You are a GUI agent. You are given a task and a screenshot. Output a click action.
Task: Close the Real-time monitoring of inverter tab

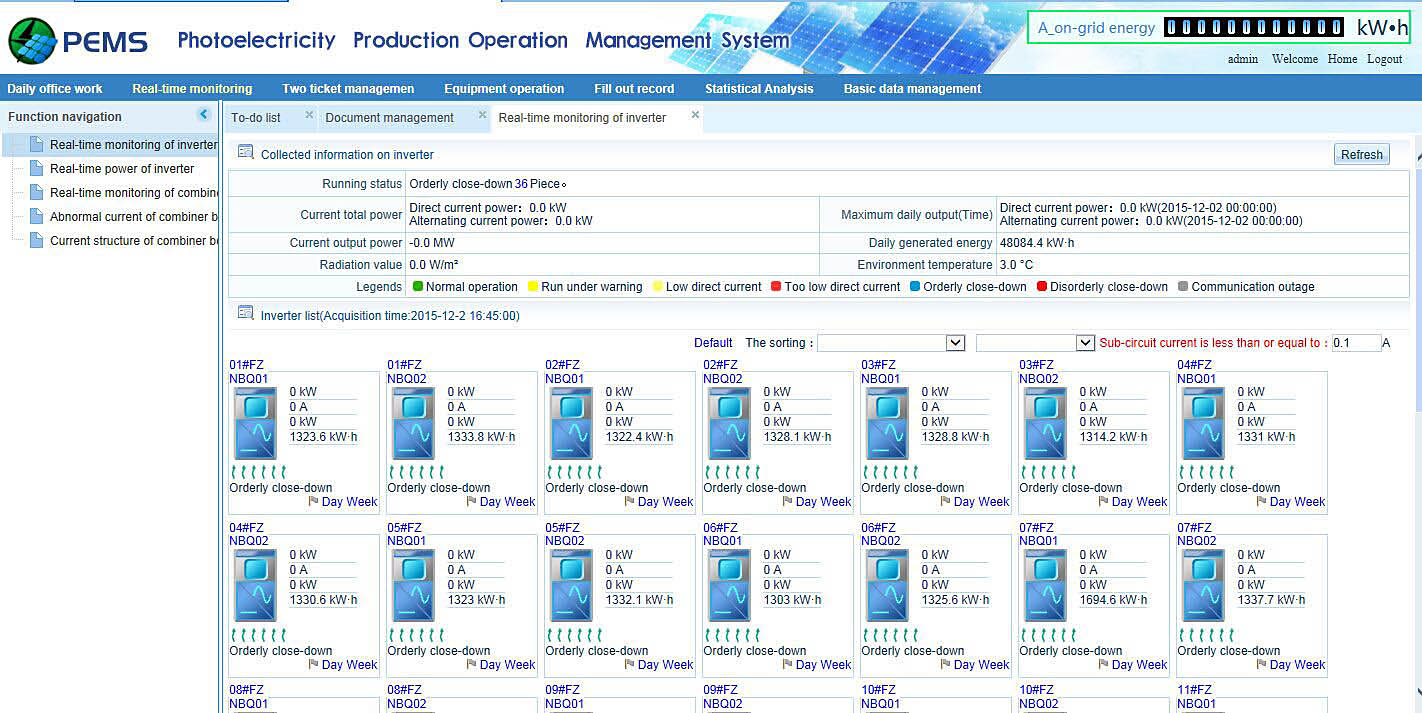(x=695, y=115)
